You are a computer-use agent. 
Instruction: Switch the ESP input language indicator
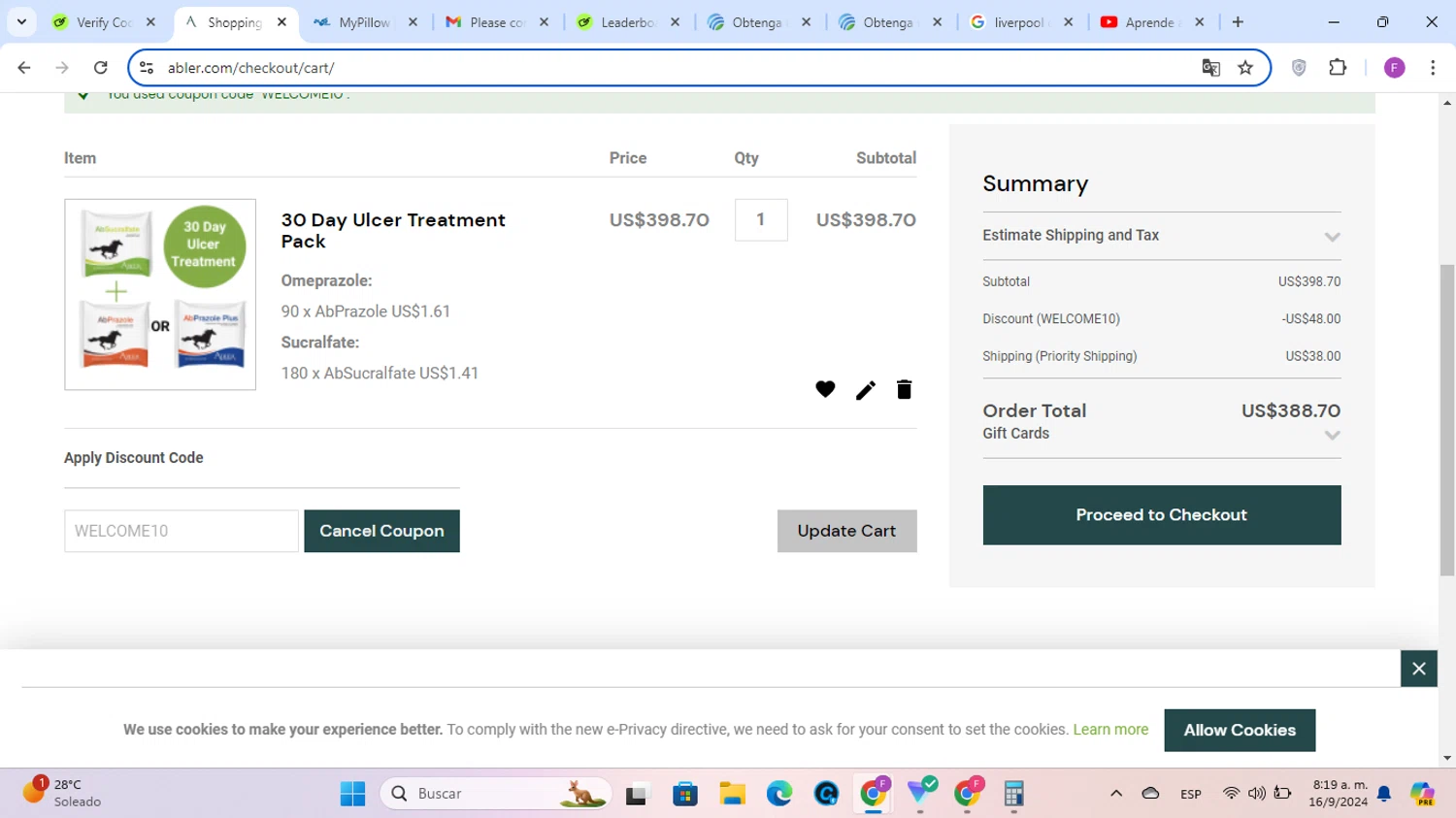[x=1191, y=794]
